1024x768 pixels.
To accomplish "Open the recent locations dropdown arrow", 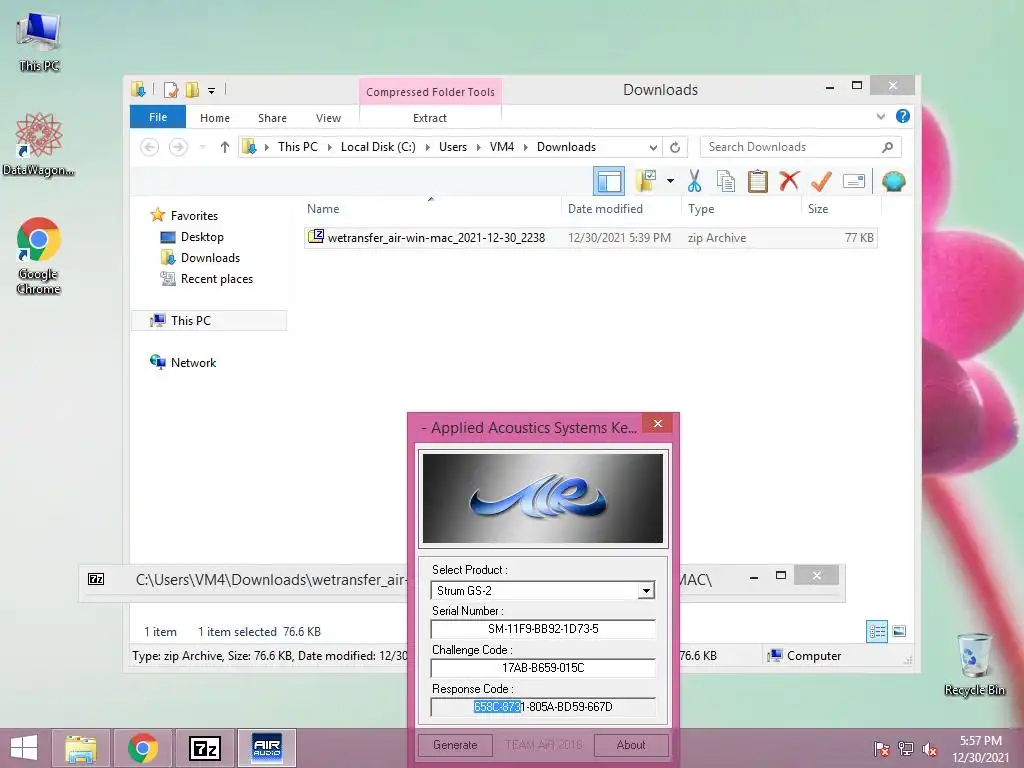I will tap(202, 147).
